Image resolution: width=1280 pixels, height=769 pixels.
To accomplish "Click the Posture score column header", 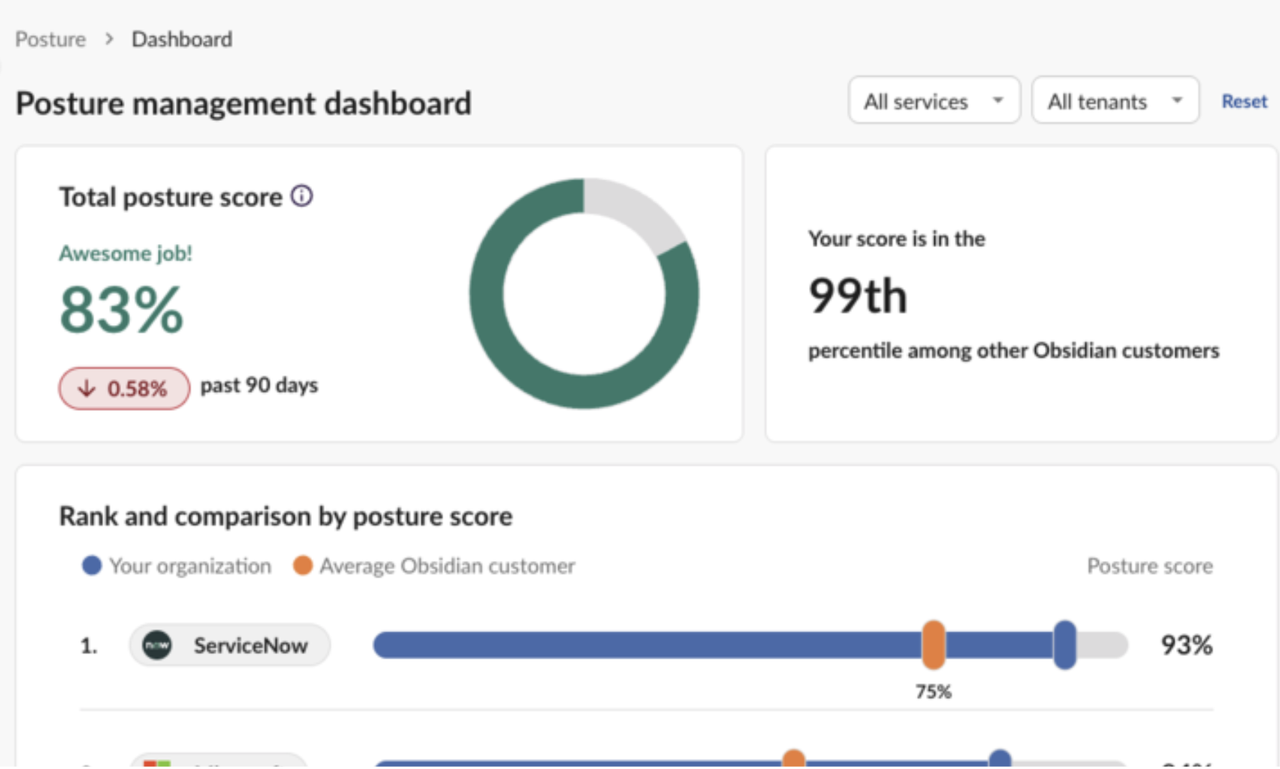I will tap(1150, 566).
